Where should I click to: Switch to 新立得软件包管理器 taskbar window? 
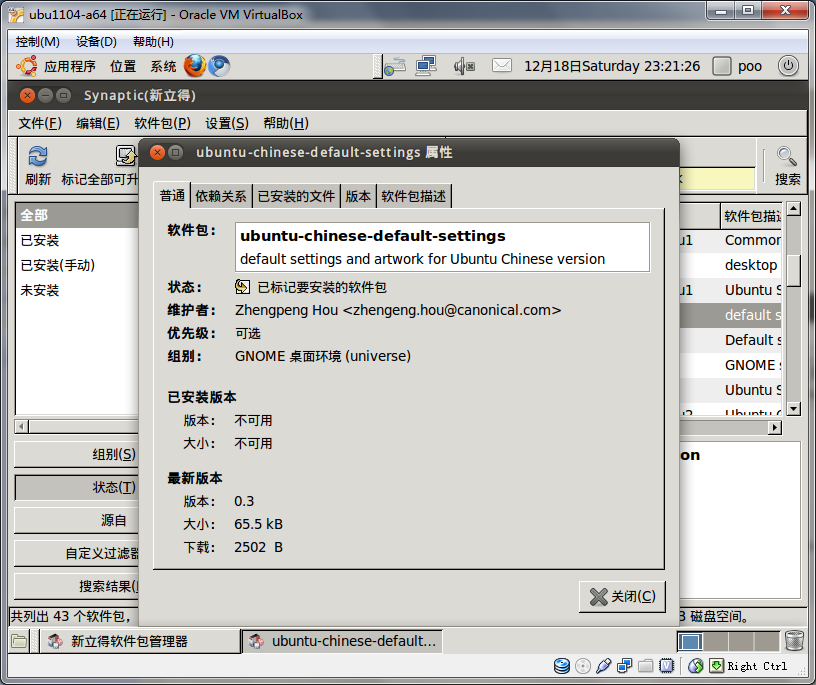140,641
